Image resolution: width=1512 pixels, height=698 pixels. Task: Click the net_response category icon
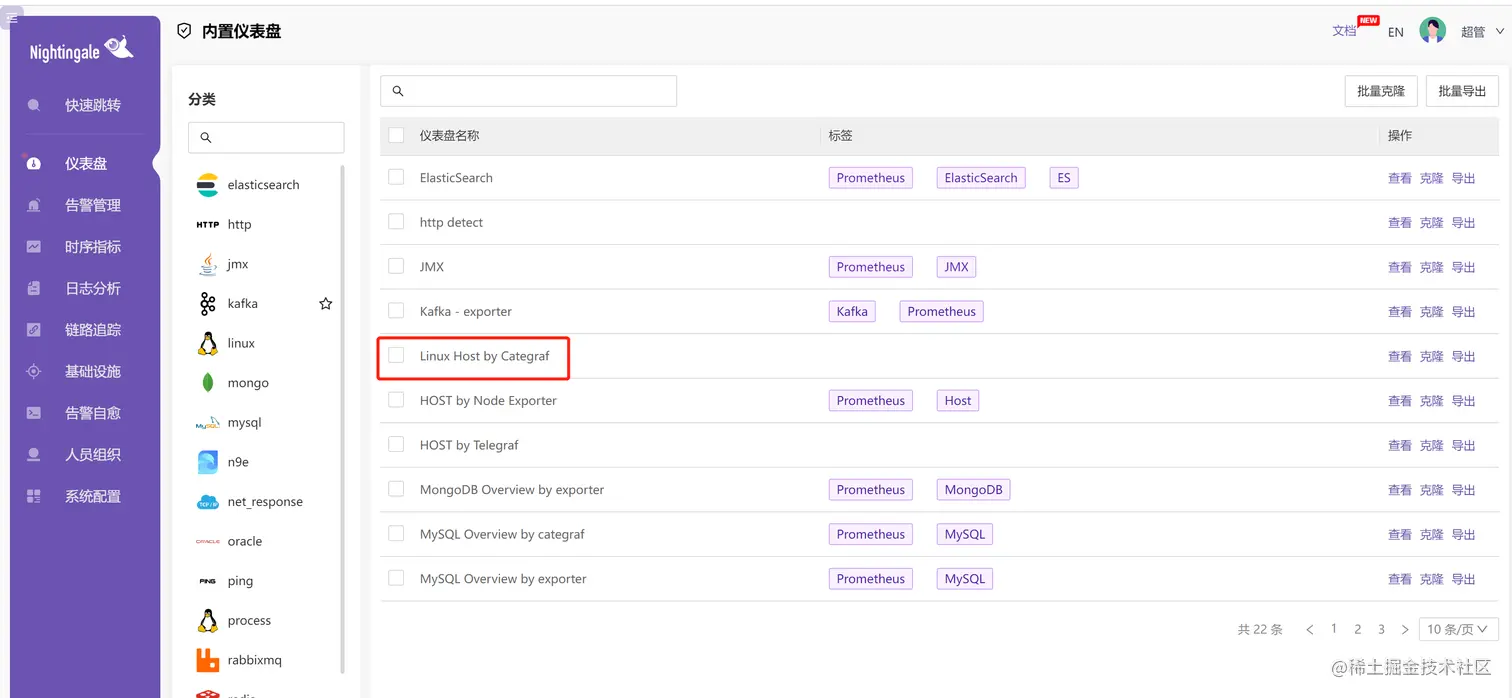point(207,502)
